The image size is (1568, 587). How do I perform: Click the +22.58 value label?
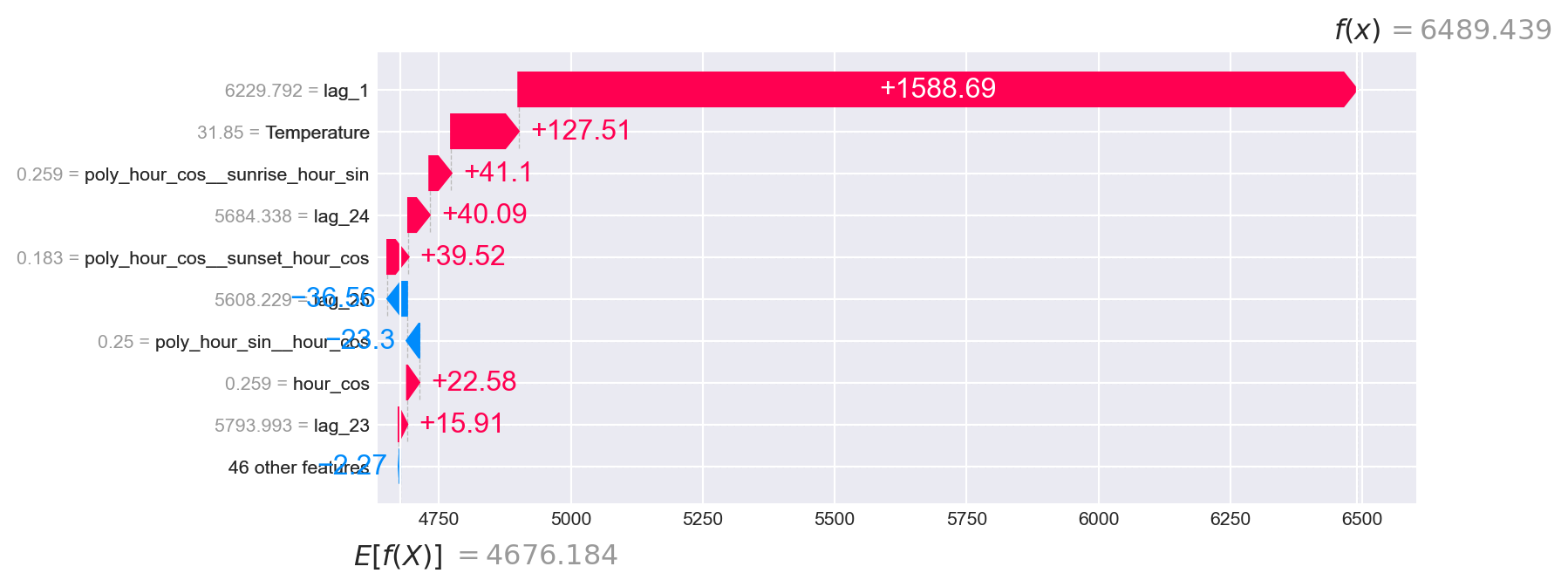click(x=474, y=382)
